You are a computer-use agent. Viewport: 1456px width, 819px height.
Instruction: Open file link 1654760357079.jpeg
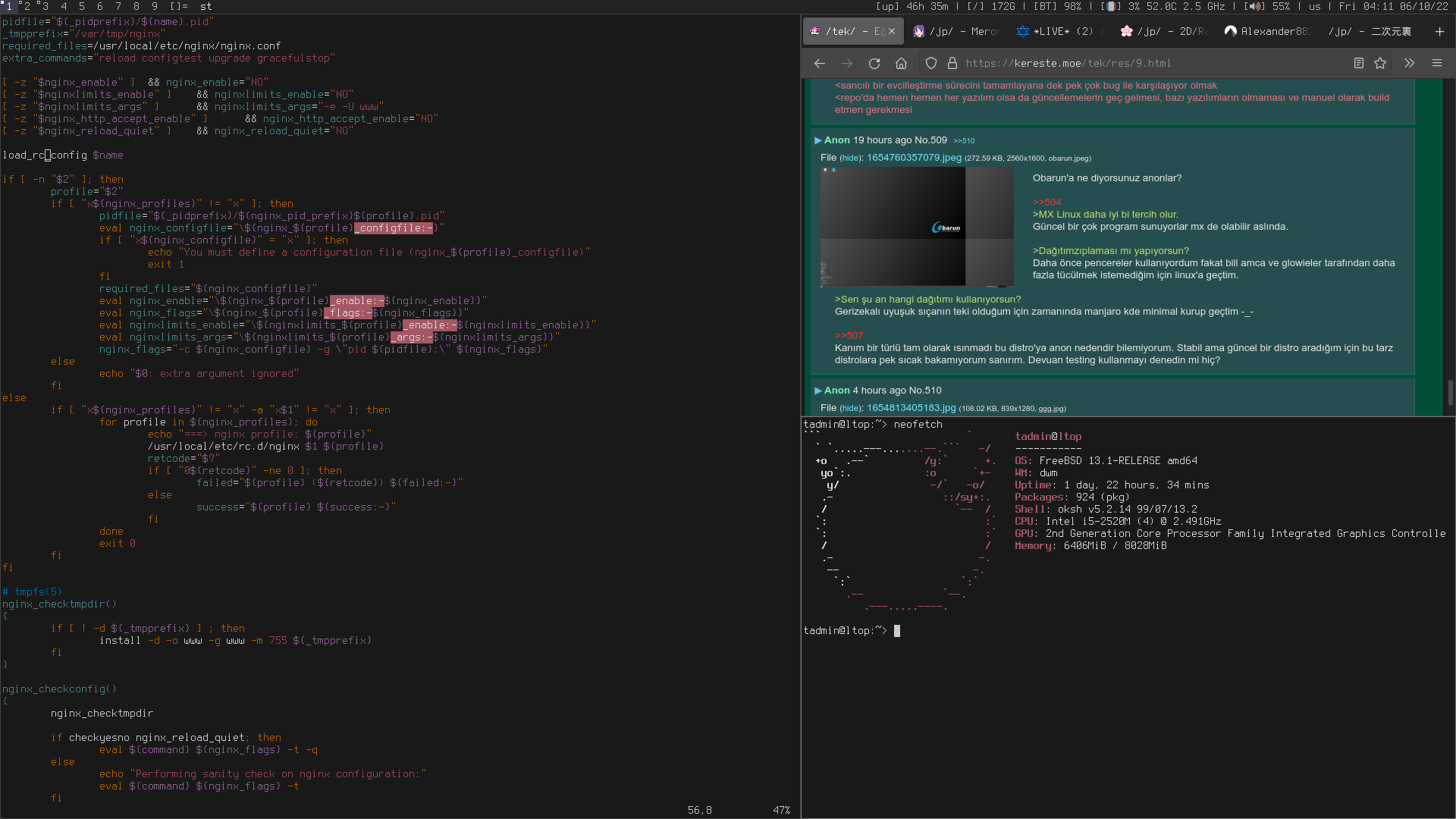pyautogui.click(x=914, y=158)
